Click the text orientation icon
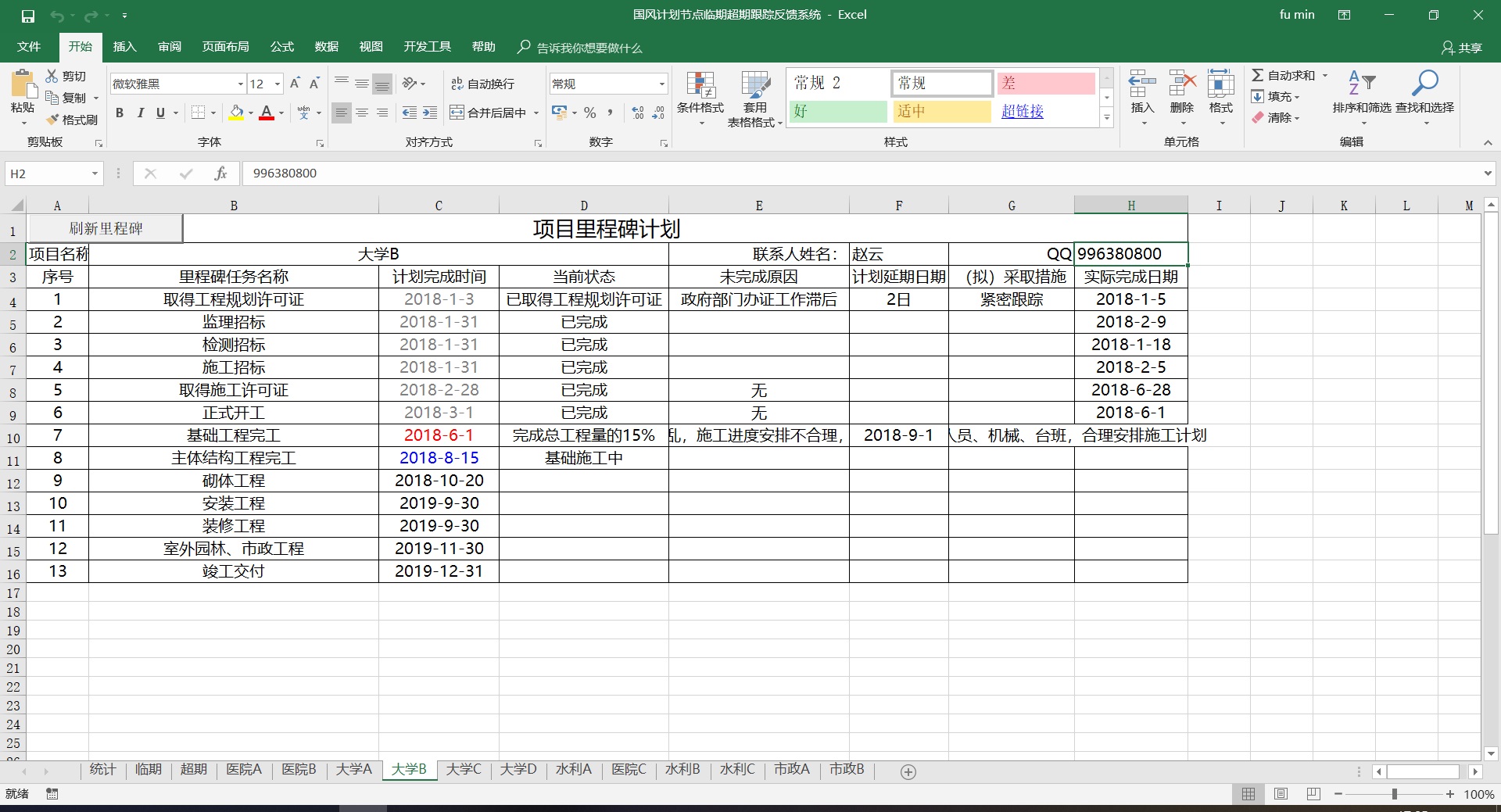Image resolution: width=1501 pixels, height=812 pixels. pos(410,84)
